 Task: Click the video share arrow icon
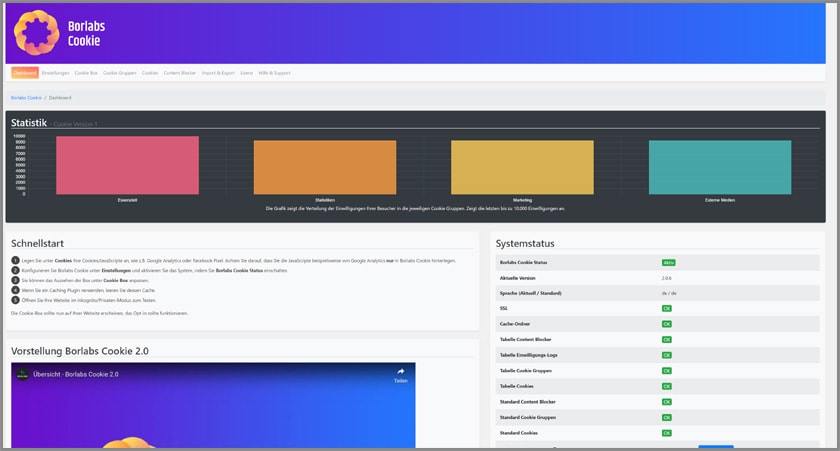coord(400,371)
